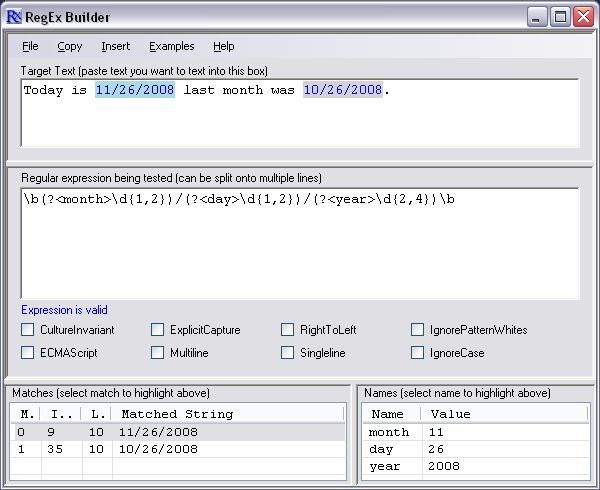Select the first match 11/26/2008

(160, 432)
